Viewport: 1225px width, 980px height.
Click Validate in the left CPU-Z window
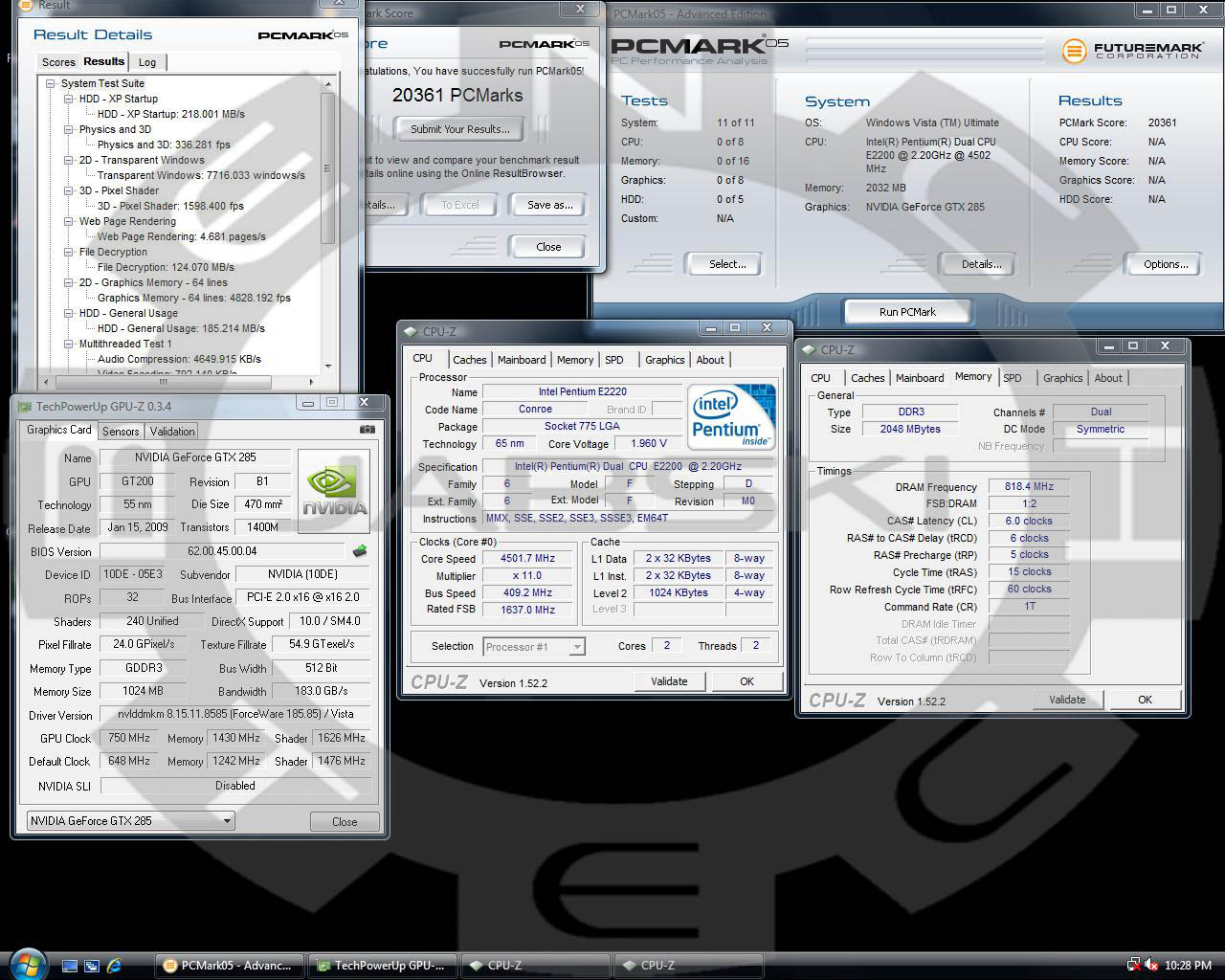pyautogui.click(x=669, y=681)
